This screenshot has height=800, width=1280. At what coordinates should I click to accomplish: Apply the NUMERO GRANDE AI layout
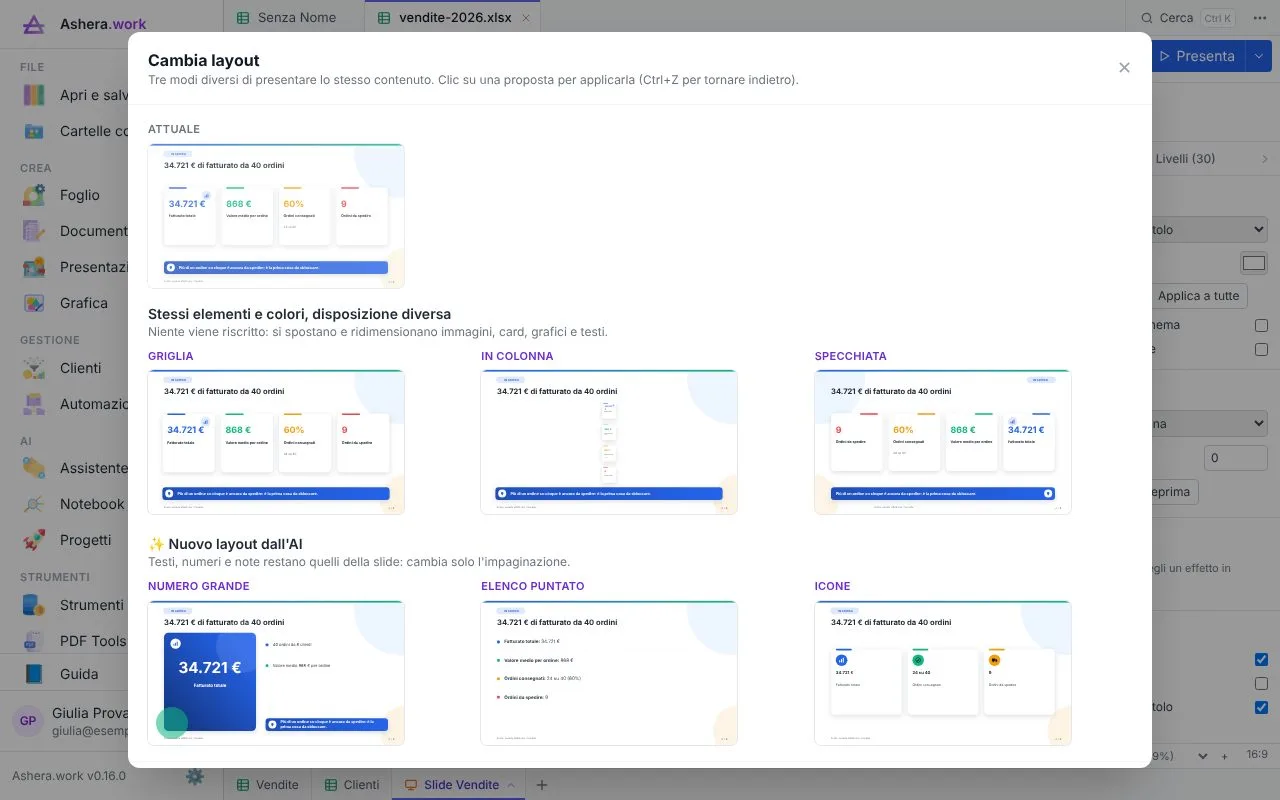[276, 672]
